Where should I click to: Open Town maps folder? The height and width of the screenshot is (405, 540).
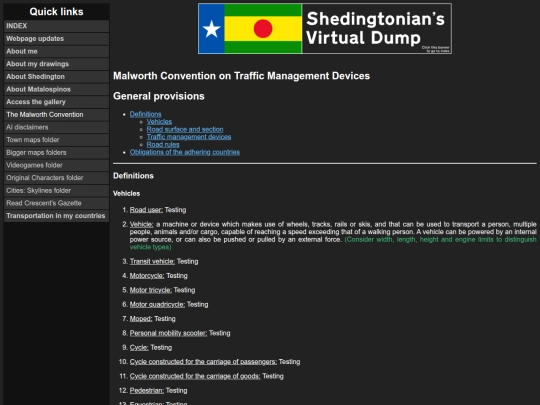pyautogui.click(x=56, y=140)
